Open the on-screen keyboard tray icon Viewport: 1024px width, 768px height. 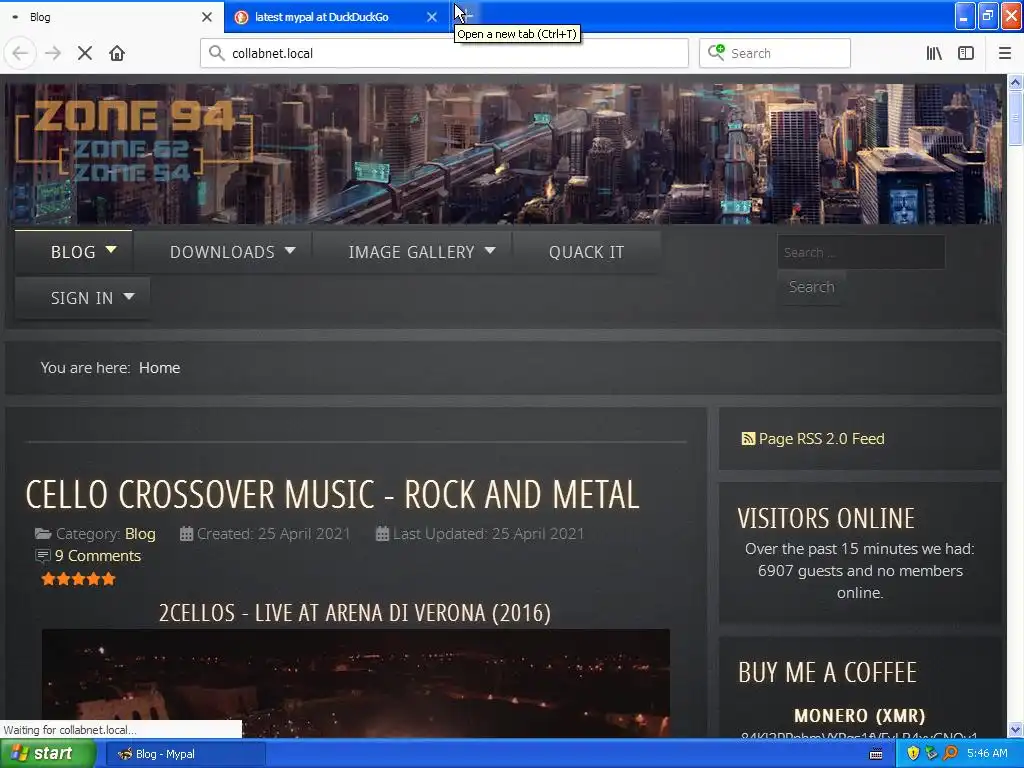tap(876, 754)
